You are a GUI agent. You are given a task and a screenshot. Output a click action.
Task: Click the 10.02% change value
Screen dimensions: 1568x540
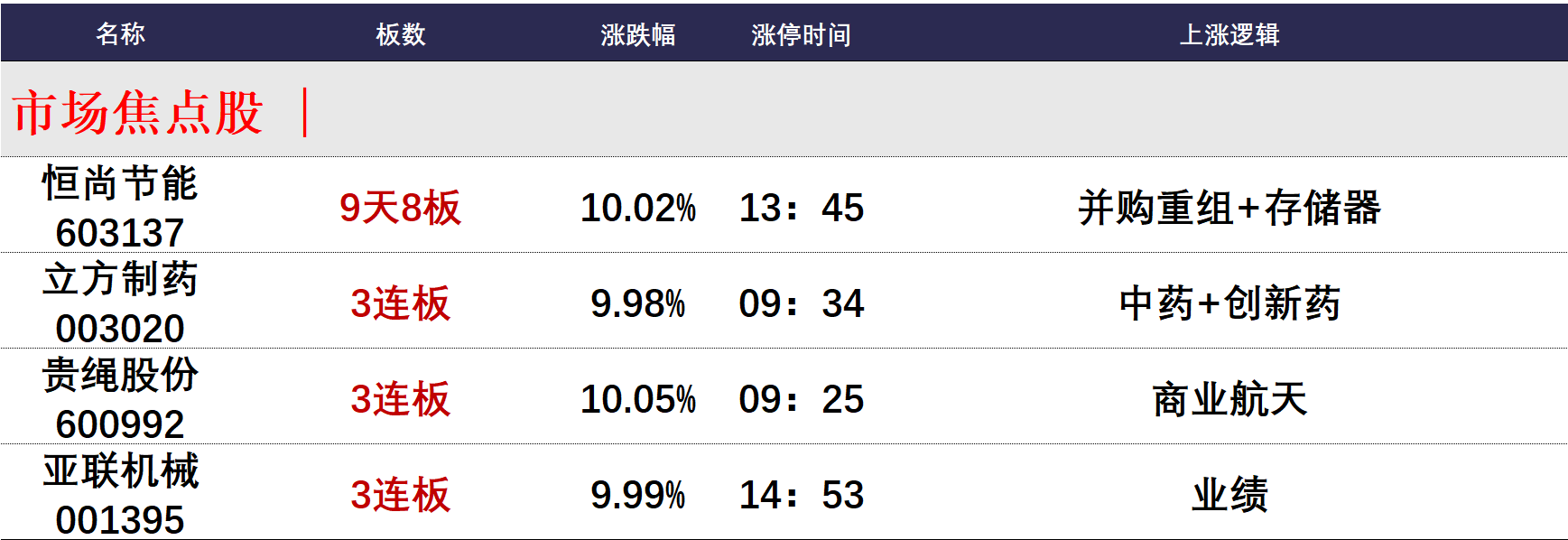pyautogui.click(x=637, y=208)
